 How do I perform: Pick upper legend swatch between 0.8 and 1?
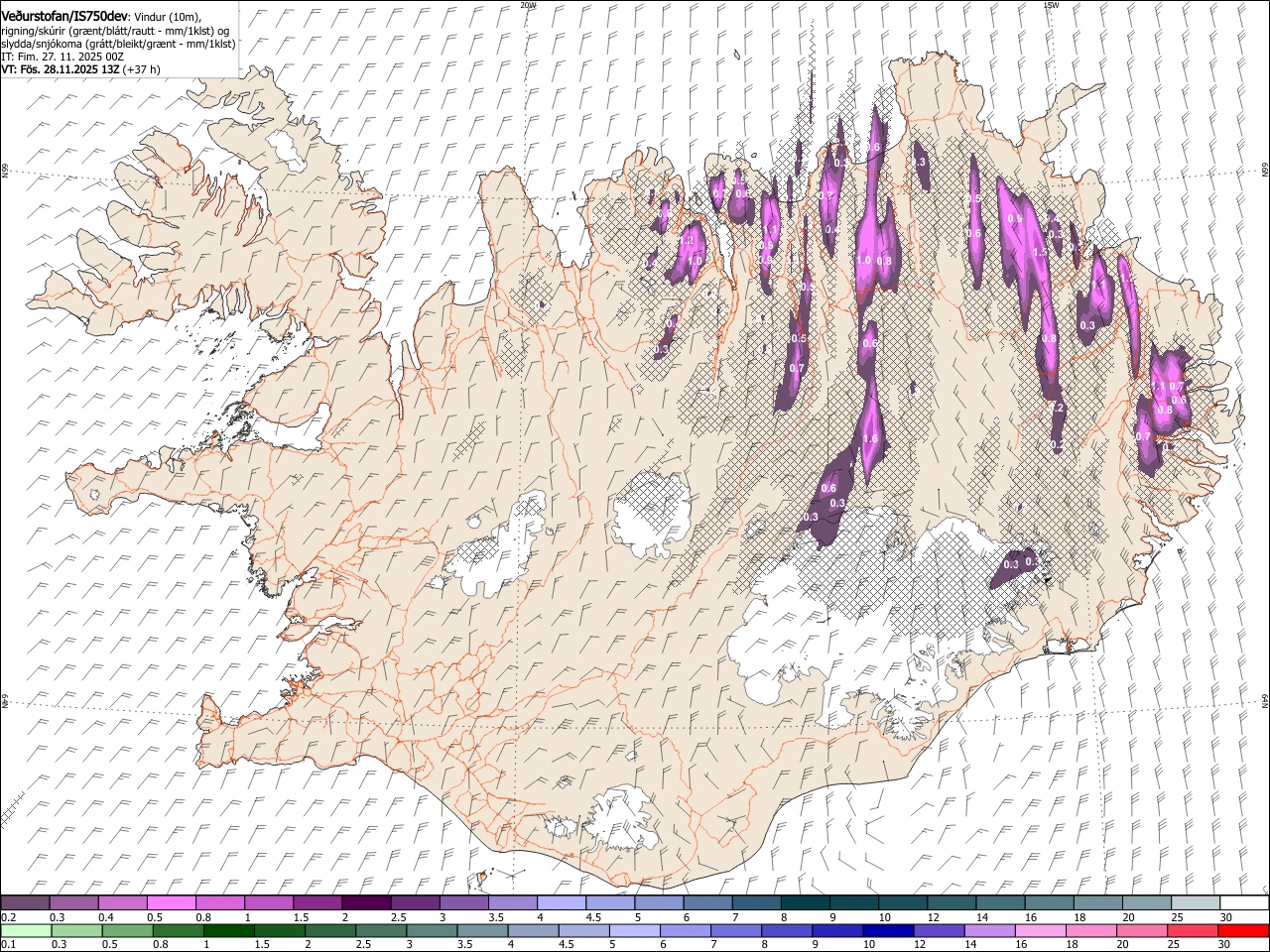click(219, 903)
